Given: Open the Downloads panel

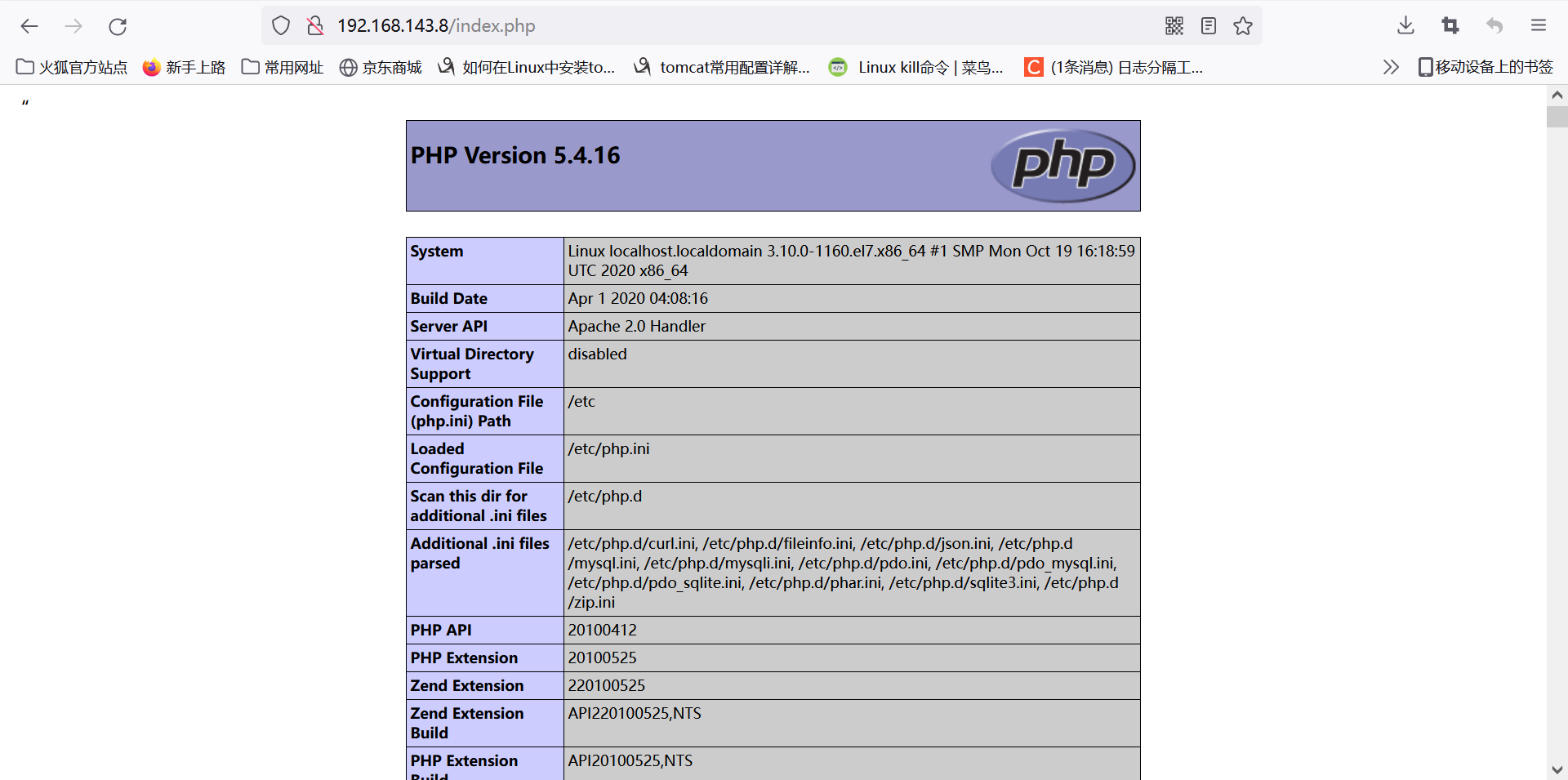Looking at the screenshot, I should pos(1405,25).
